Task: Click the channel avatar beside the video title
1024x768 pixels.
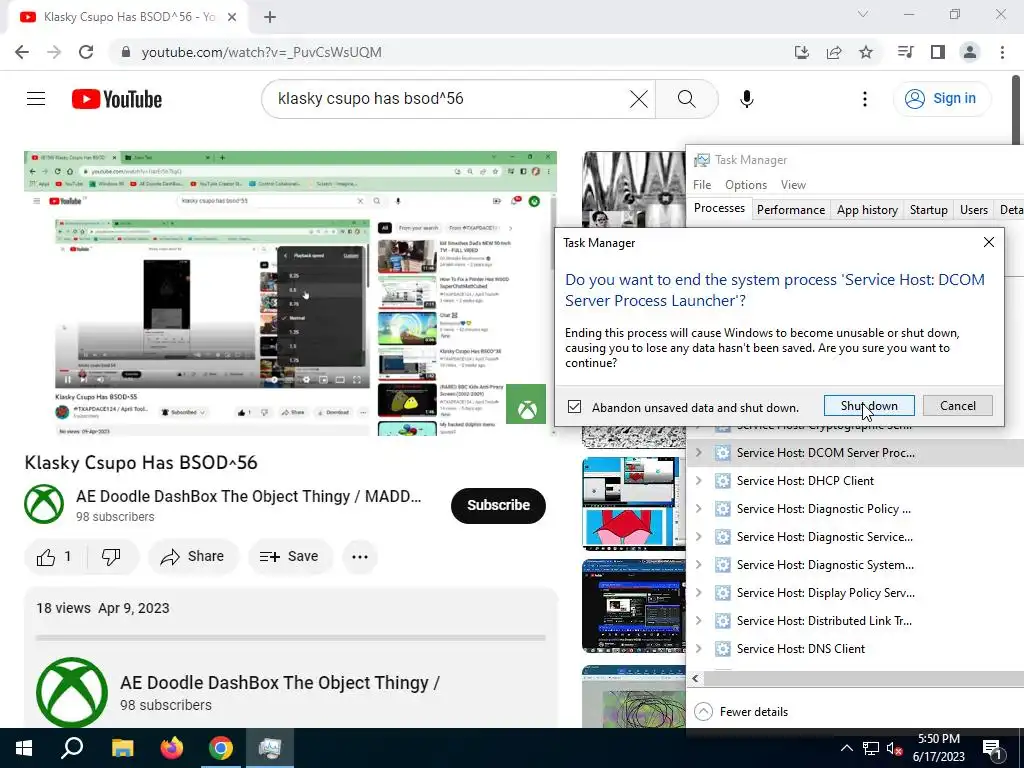Action: 44,504
